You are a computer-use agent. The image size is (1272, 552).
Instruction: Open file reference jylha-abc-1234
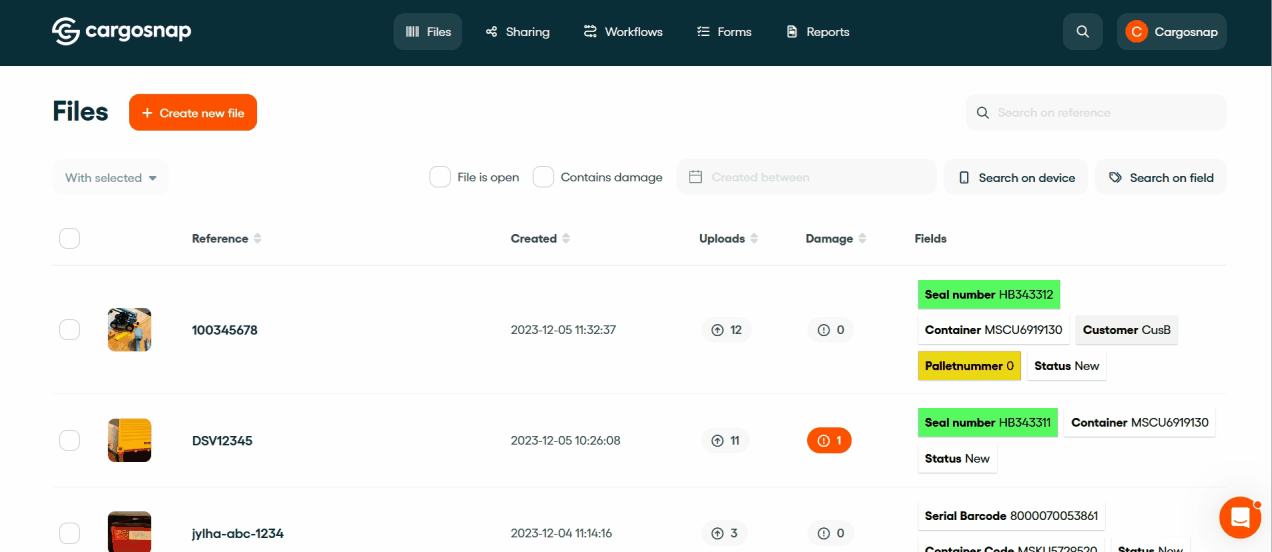pyautogui.click(x=238, y=534)
